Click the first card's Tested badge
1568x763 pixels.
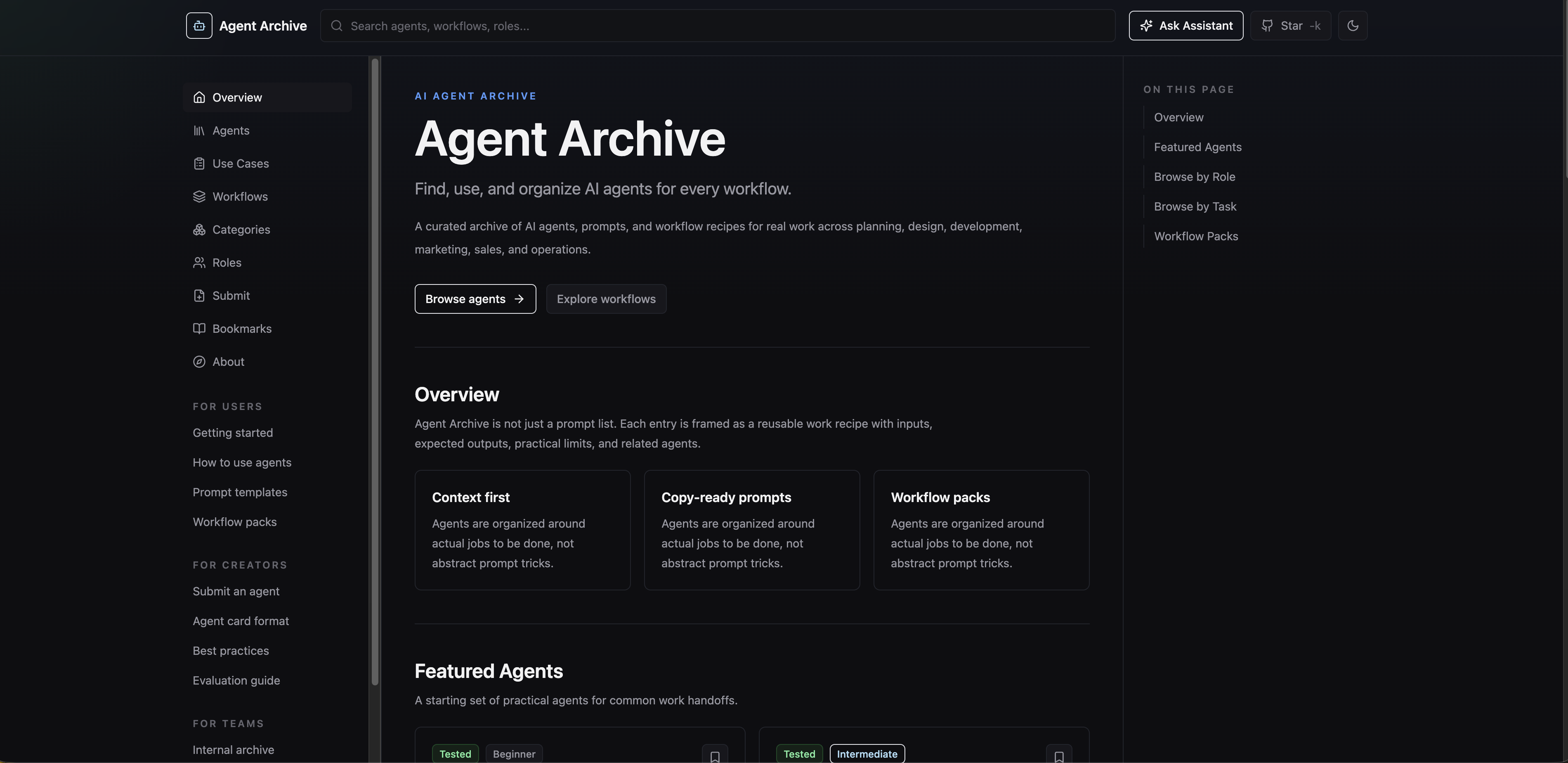coord(455,754)
